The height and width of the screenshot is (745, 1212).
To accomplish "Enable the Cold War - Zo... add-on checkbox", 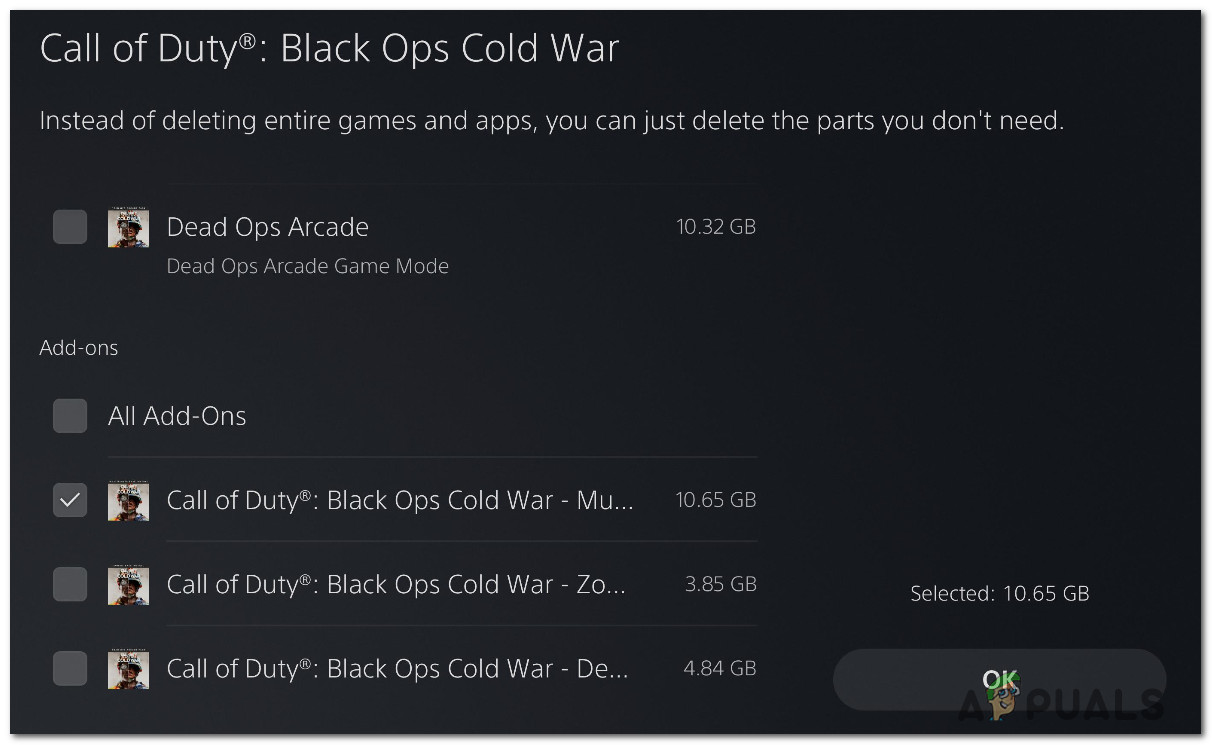I will [x=70, y=584].
